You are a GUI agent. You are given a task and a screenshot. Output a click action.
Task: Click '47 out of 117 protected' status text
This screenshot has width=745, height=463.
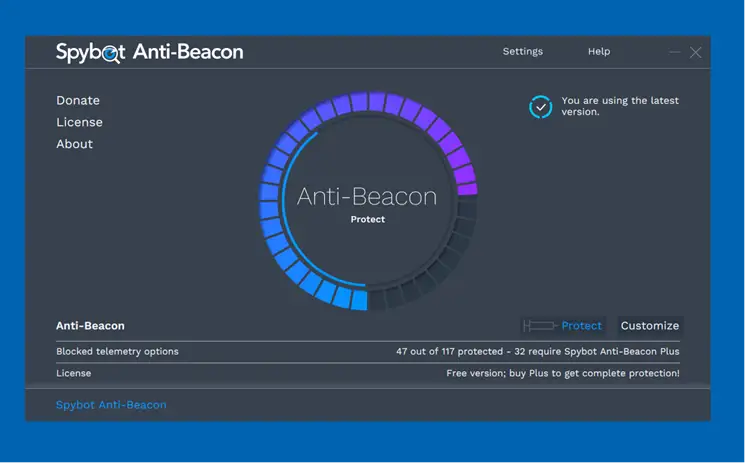[449, 351]
